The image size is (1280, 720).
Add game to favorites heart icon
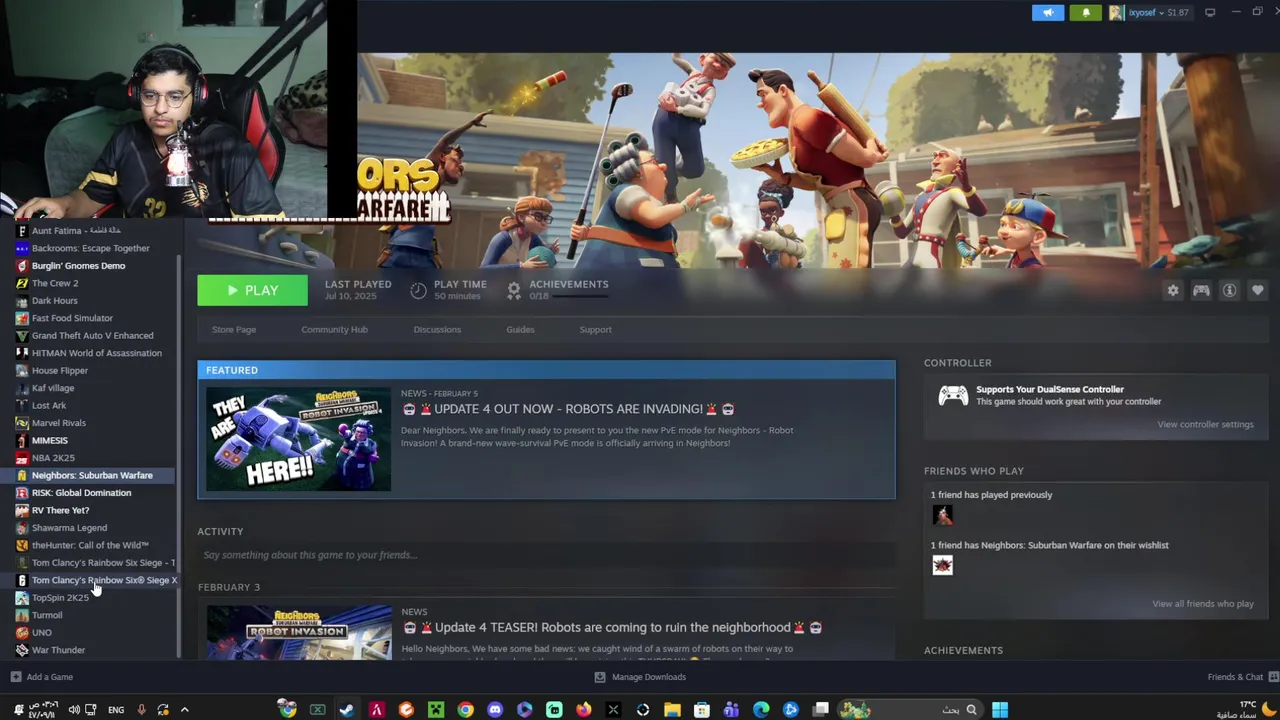(x=1257, y=291)
